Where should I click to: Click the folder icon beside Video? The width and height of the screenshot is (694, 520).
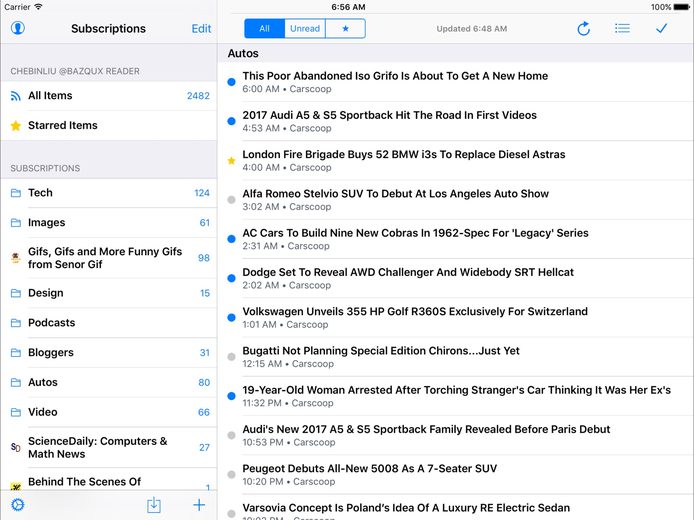[15, 412]
